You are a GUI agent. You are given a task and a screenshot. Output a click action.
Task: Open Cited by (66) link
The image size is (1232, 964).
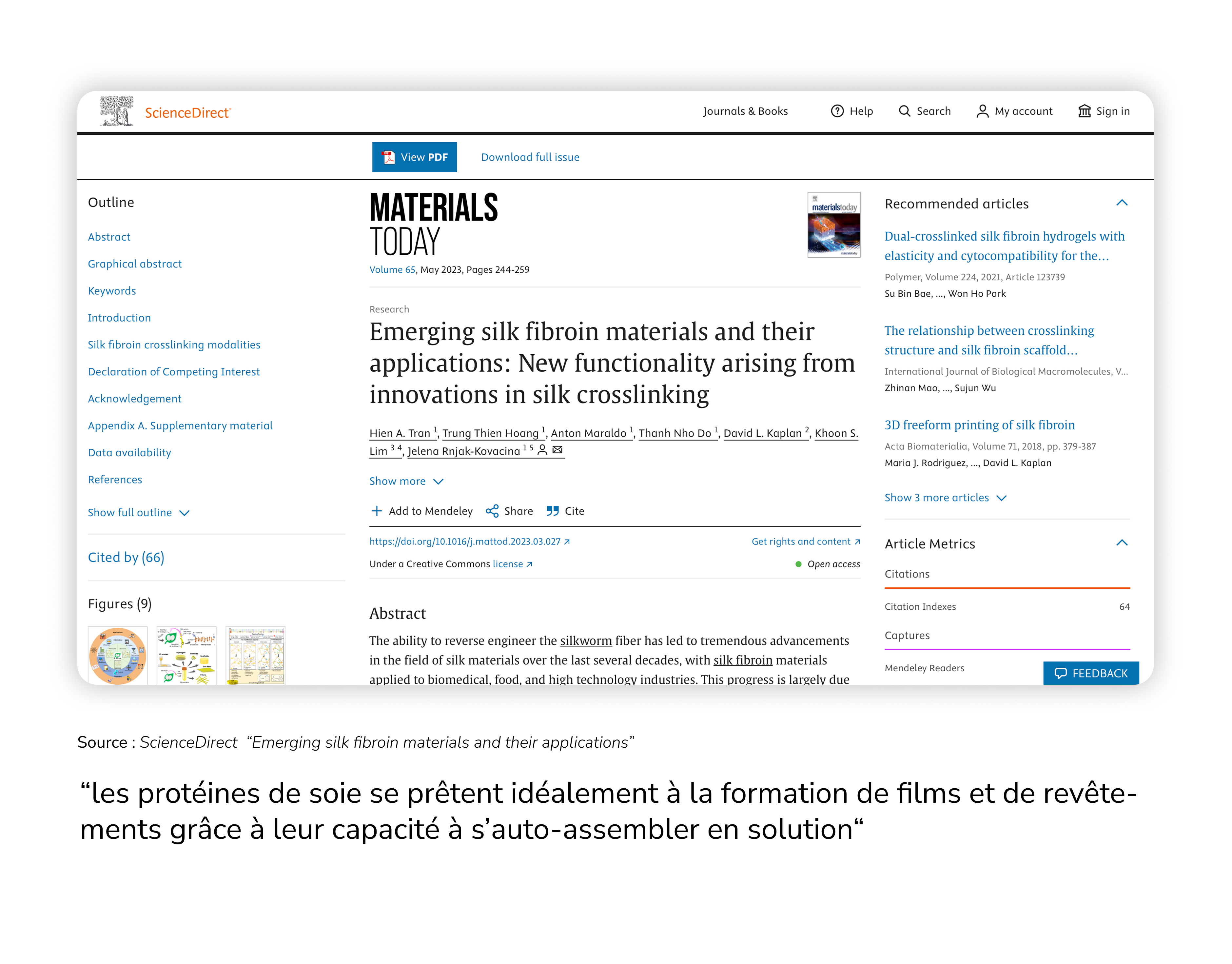[126, 557]
